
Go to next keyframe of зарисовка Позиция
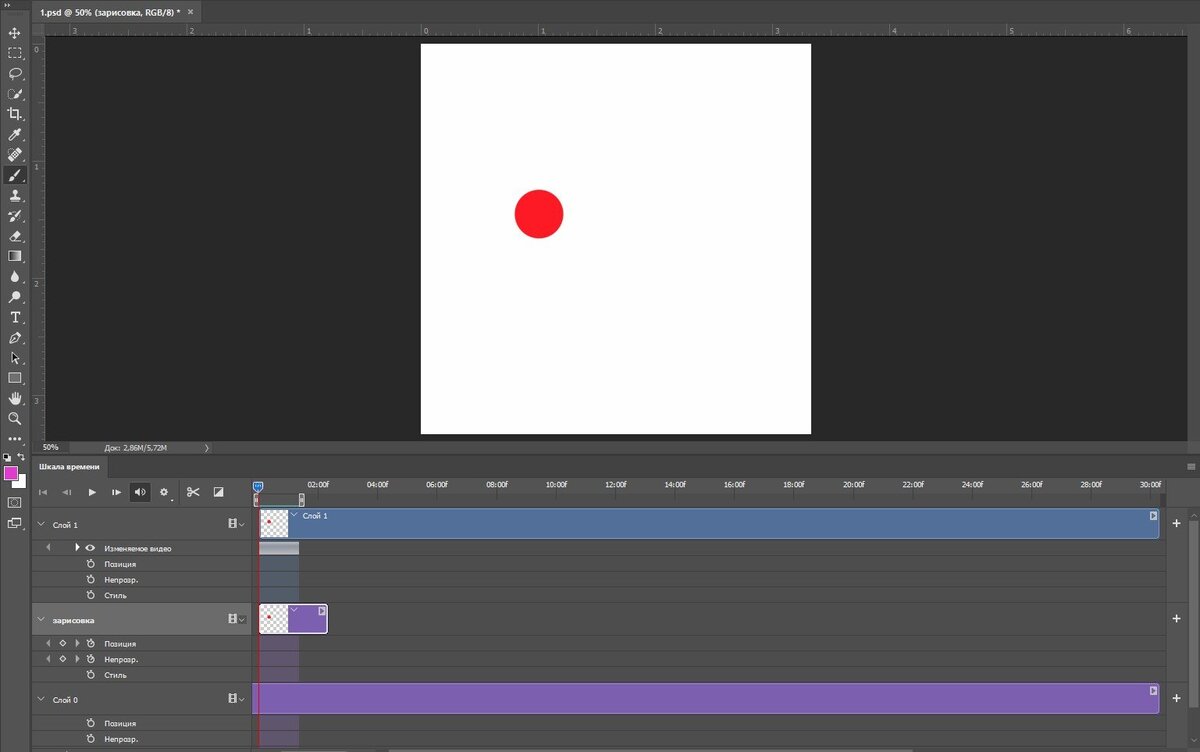coord(76,644)
